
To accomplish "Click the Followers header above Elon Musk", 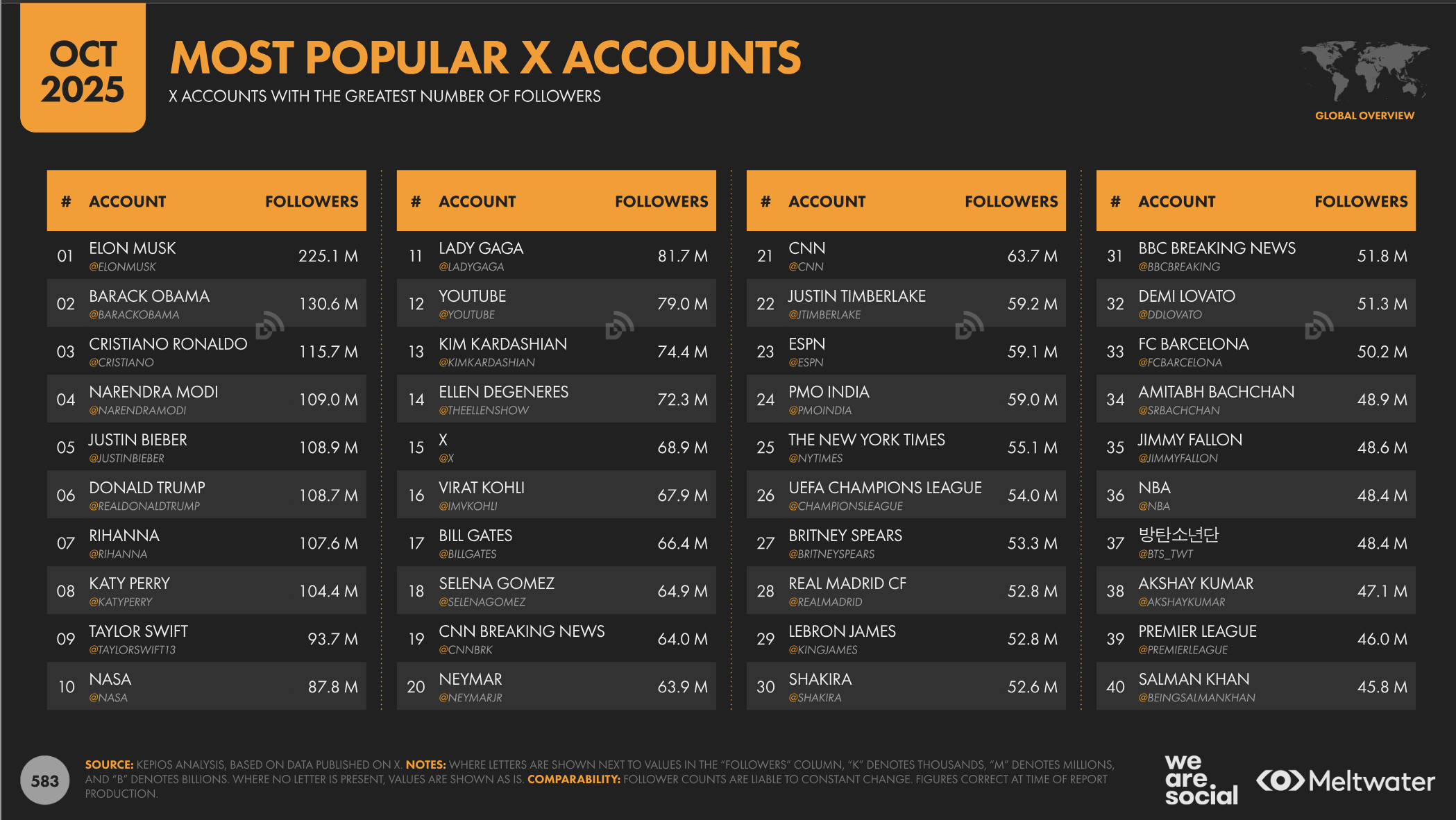I will [x=312, y=201].
